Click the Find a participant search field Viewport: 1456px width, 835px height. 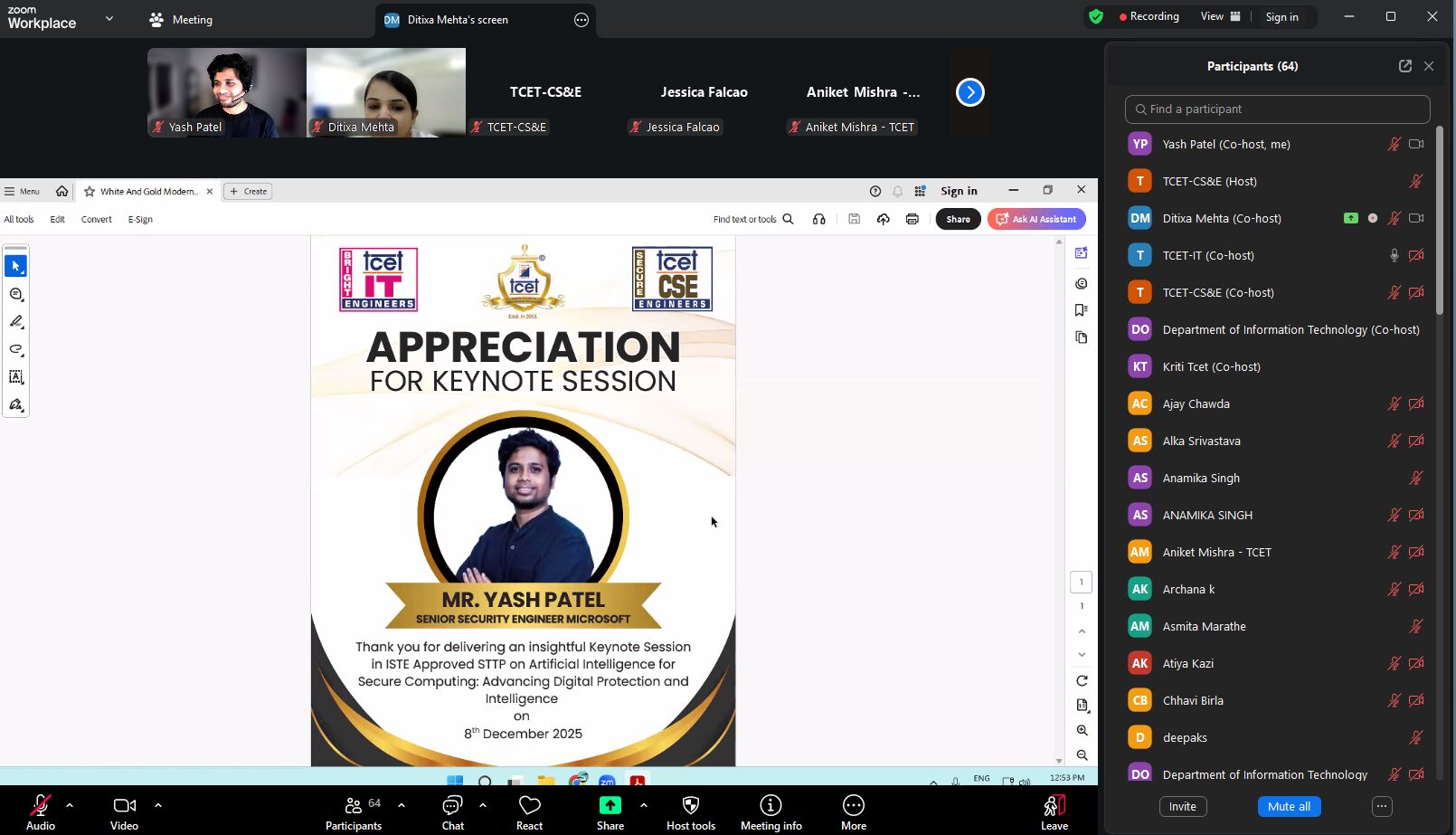click(1277, 109)
